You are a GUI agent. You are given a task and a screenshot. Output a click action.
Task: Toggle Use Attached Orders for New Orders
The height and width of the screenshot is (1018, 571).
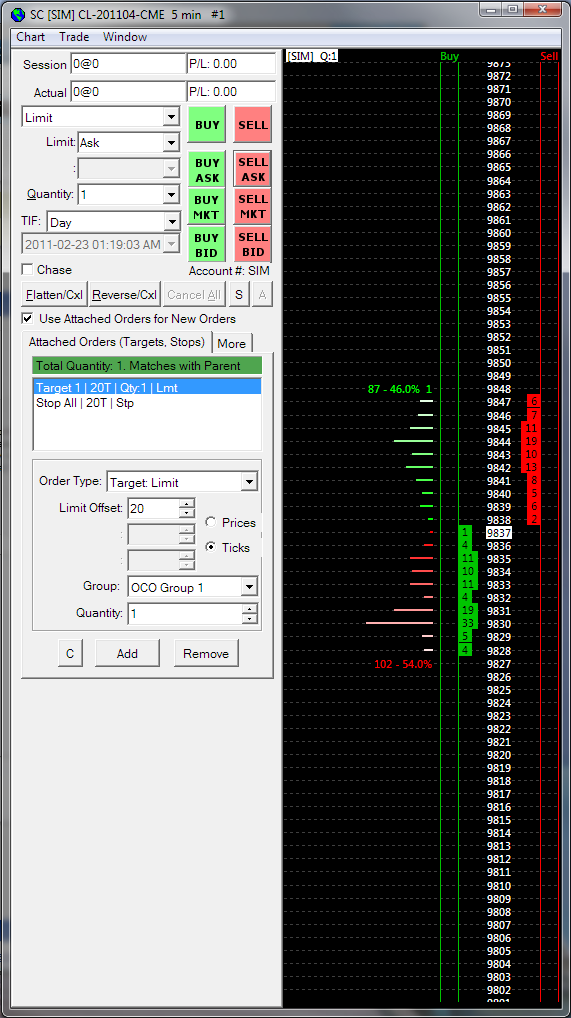coord(27,319)
